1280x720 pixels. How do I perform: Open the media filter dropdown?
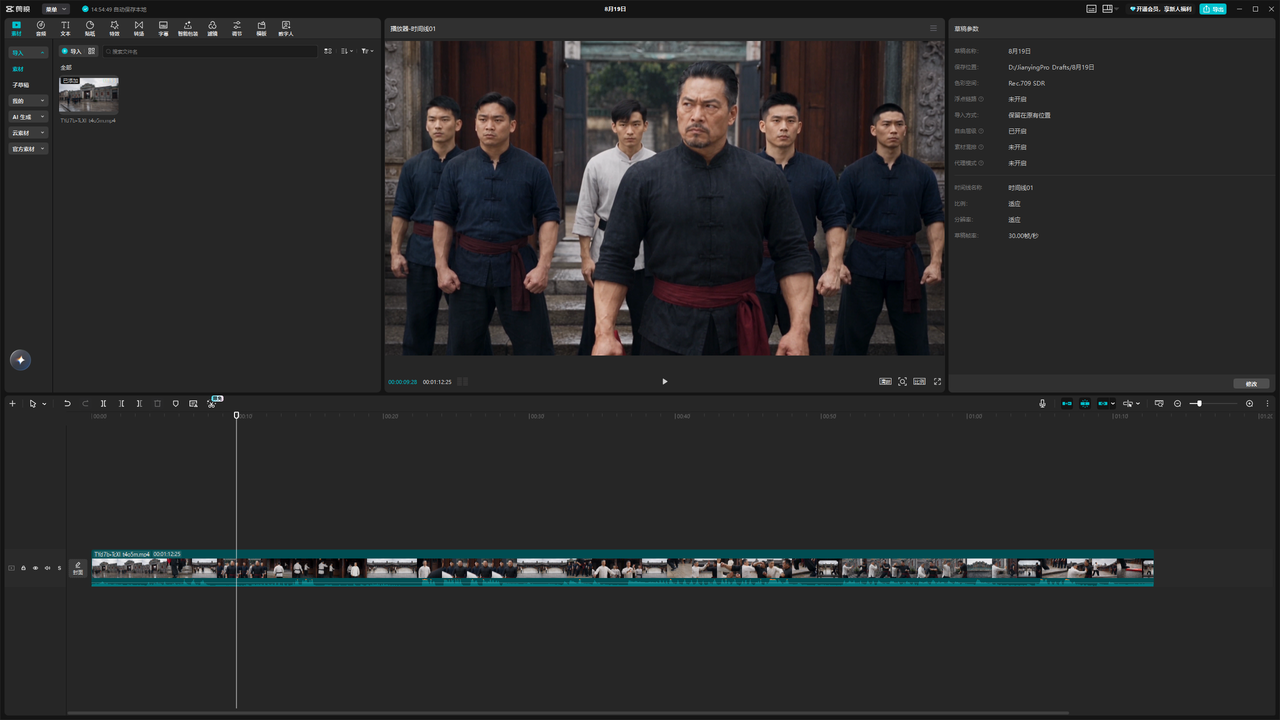pos(367,51)
